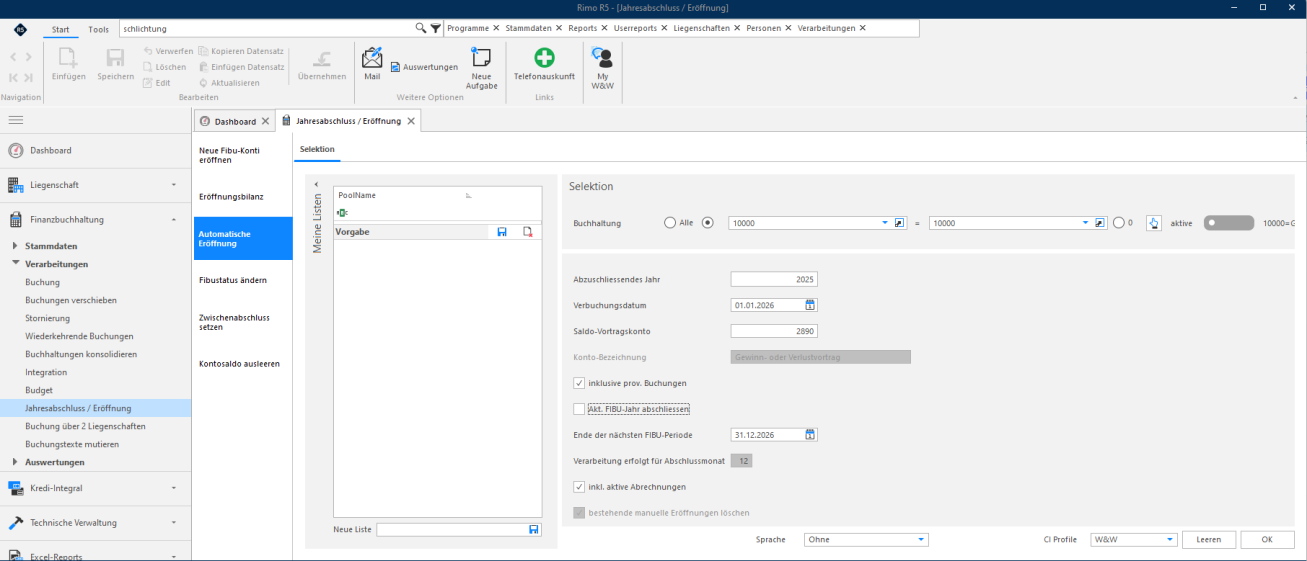The width and height of the screenshot is (1307, 561).
Task: Open Auswertungen in the ribbon
Action: [x=424, y=67]
